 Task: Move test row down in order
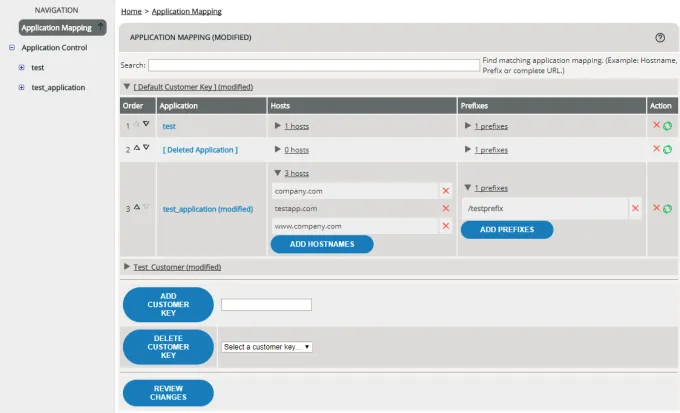(146, 124)
